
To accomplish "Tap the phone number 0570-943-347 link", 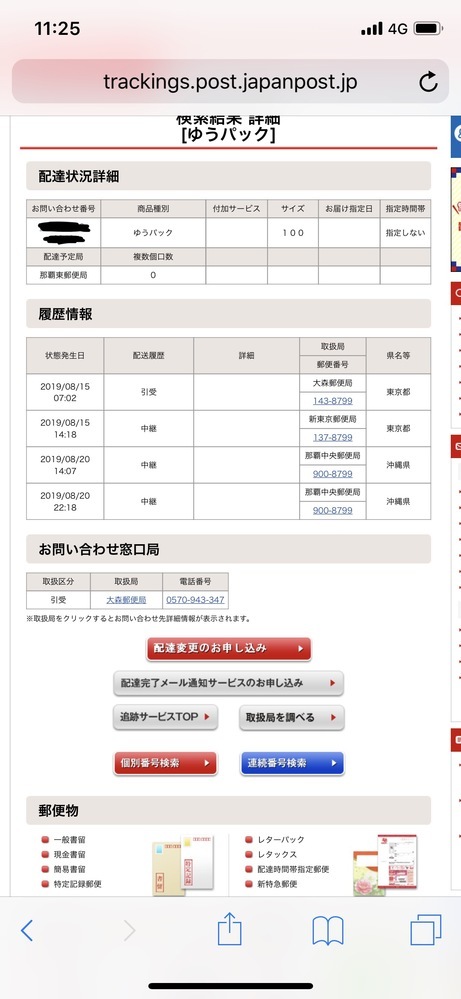I will (195, 600).
